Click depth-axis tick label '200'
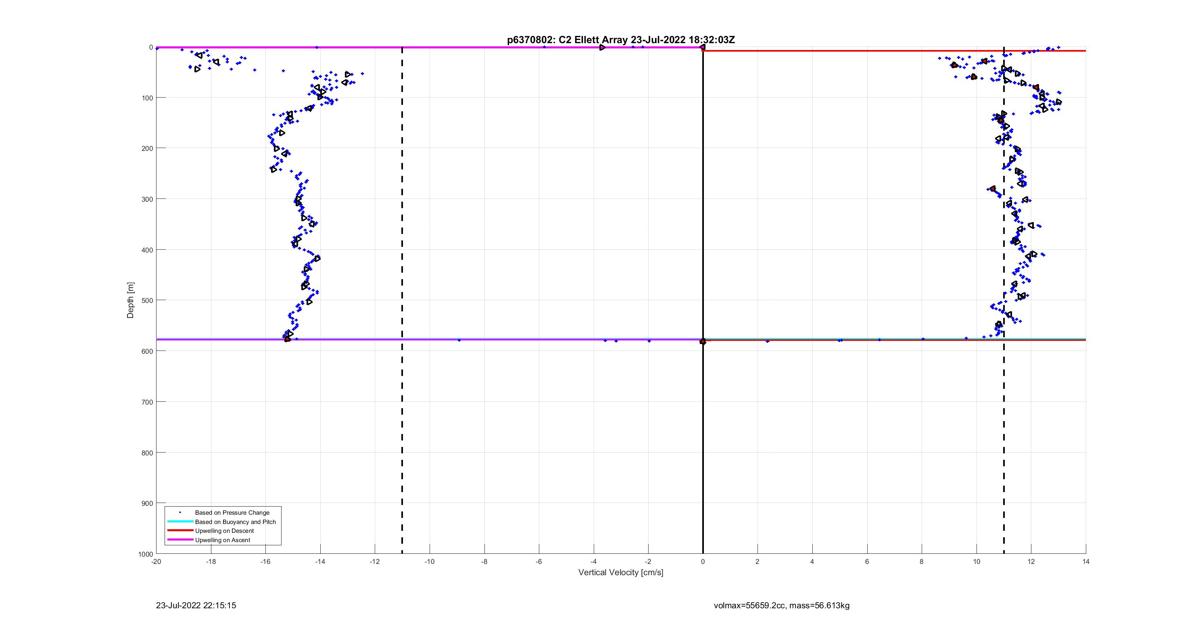This screenshot has width=1200, height=622. [x=146, y=148]
